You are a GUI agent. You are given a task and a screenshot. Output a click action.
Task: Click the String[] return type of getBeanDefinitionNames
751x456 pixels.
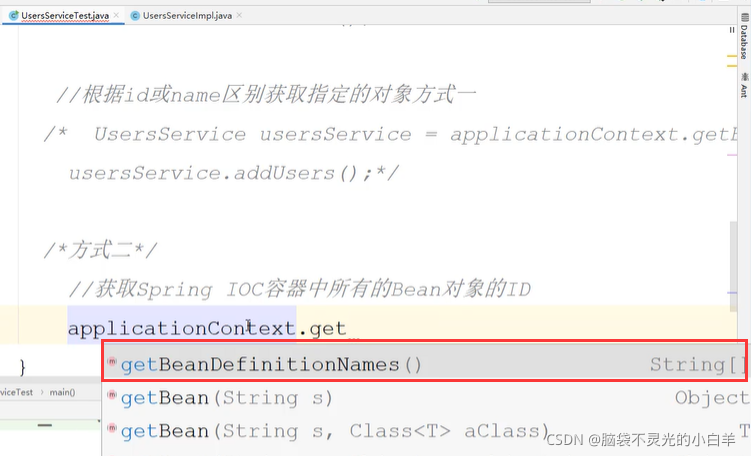pos(698,365)
